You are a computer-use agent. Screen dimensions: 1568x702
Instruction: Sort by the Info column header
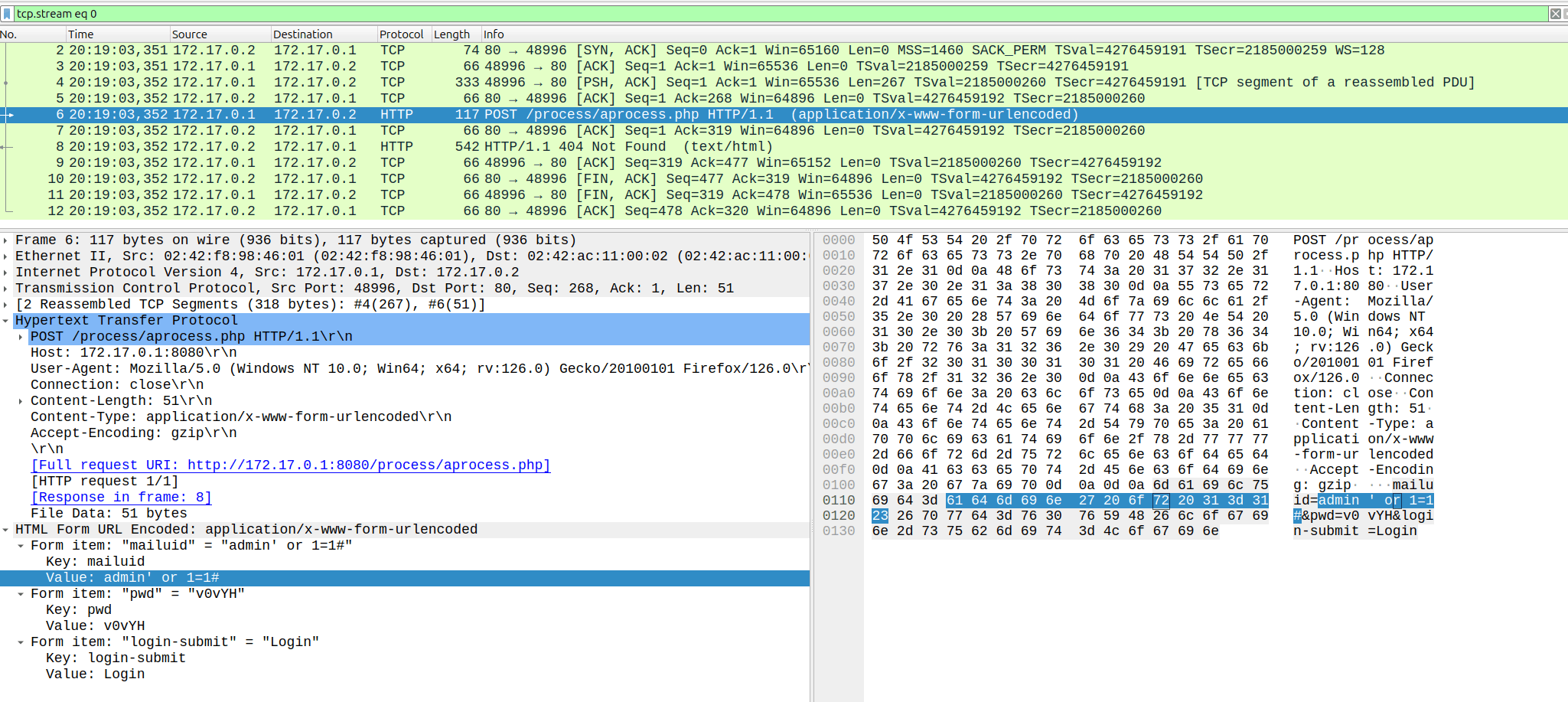pyautogui.click(x=1024, y=34)
